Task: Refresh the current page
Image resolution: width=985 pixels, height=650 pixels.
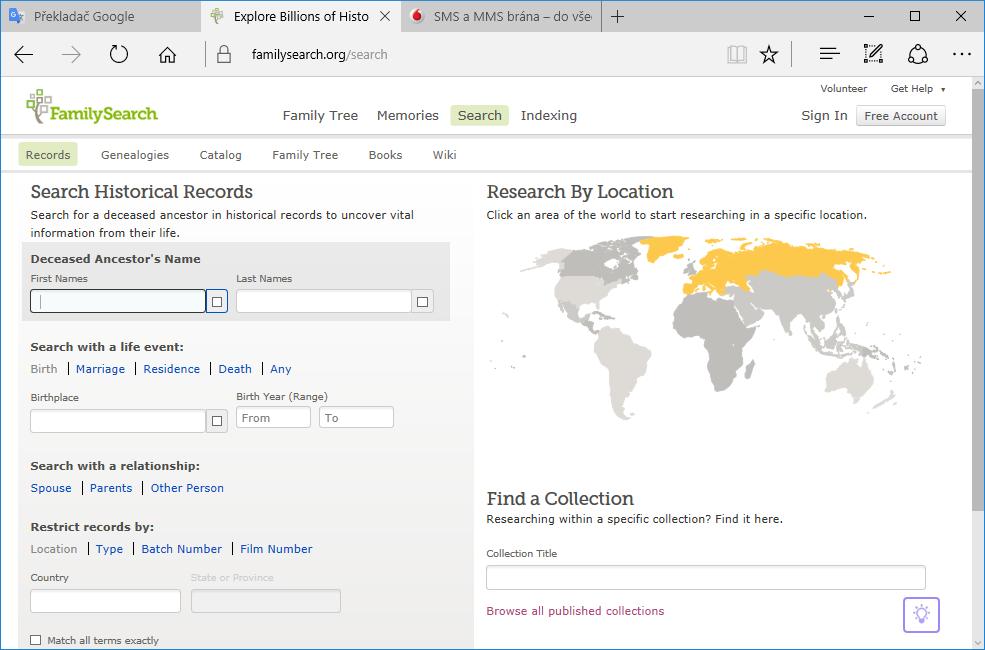Action: pos(119,55)
